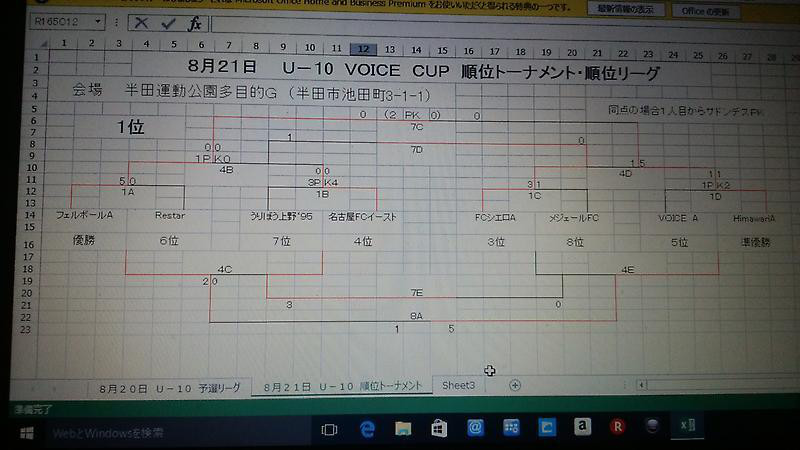Select column header 12
800x450 pixels.
pos(362,46)
